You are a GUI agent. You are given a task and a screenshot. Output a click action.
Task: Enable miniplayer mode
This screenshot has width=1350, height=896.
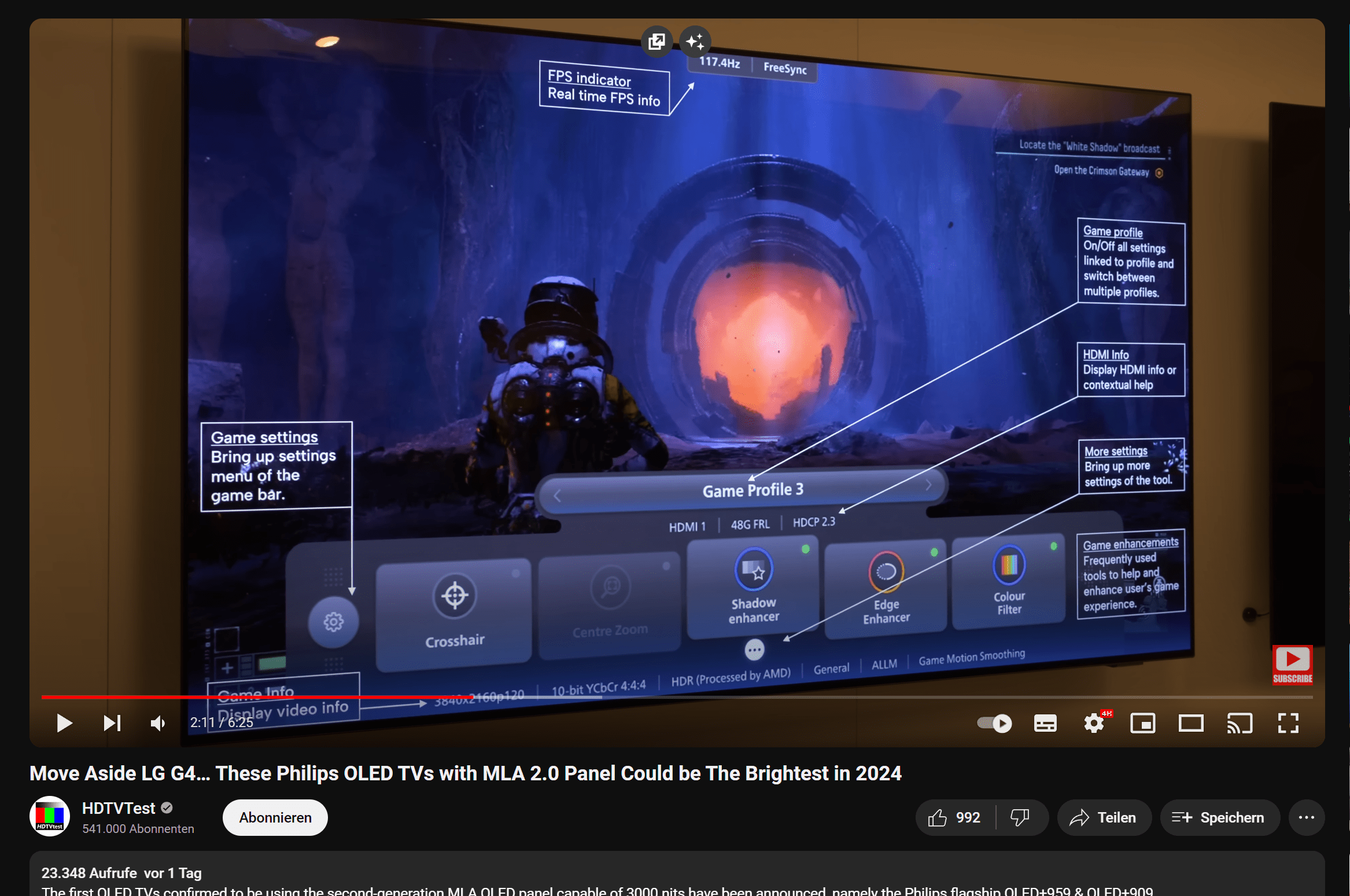(x=1142, y=722)
